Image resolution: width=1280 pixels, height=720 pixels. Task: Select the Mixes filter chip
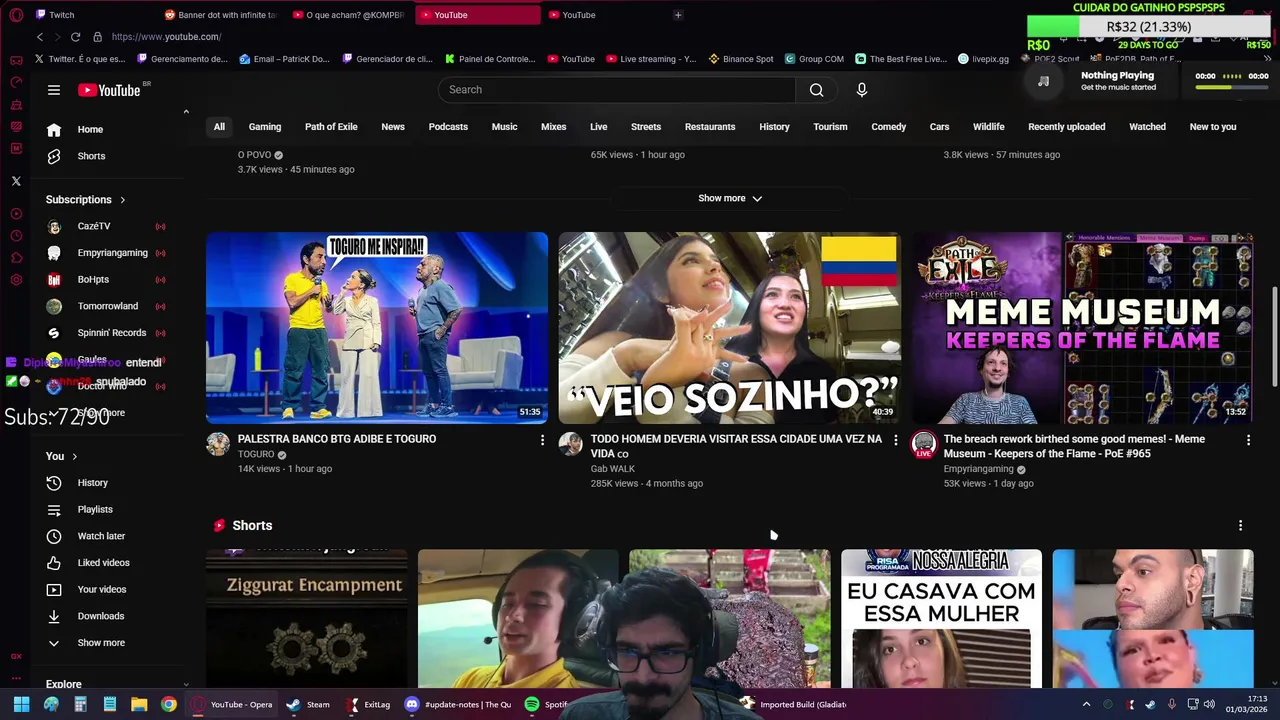tap(553, 127)
